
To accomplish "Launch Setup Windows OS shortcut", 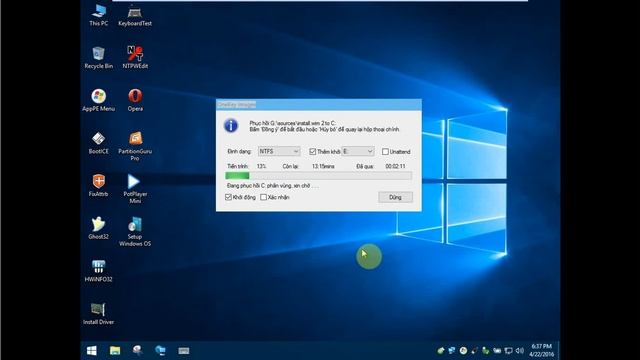I will (135, 232).
